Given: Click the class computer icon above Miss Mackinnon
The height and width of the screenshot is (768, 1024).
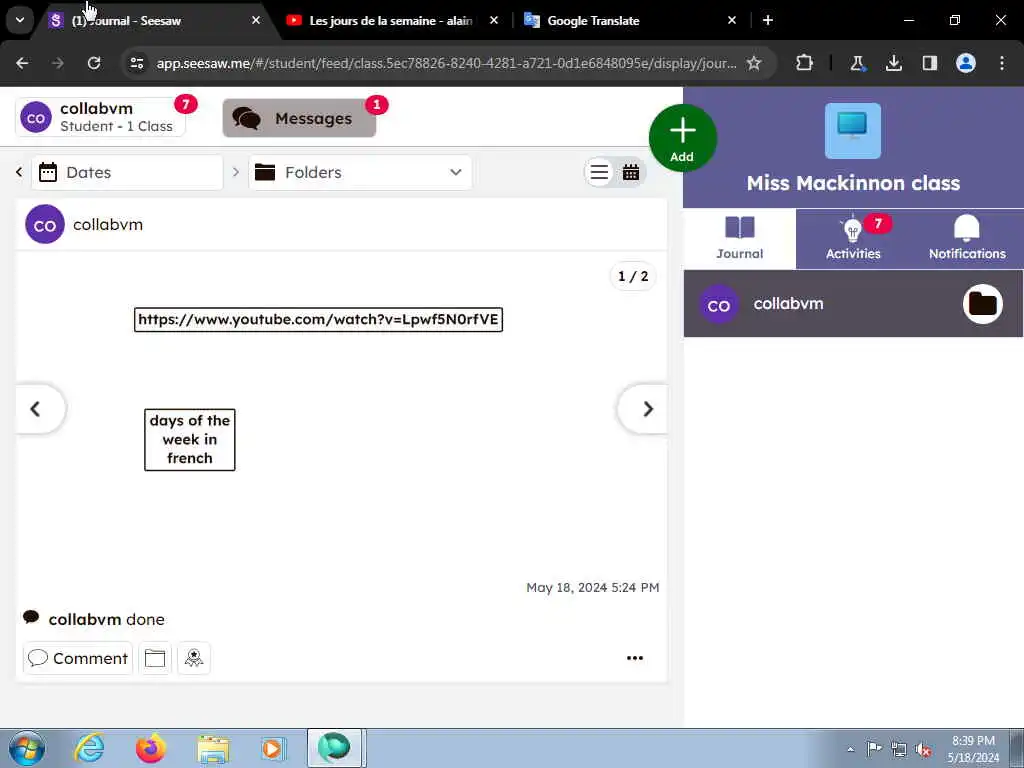Looking at the screenshot, I should [x=852, y=131].
